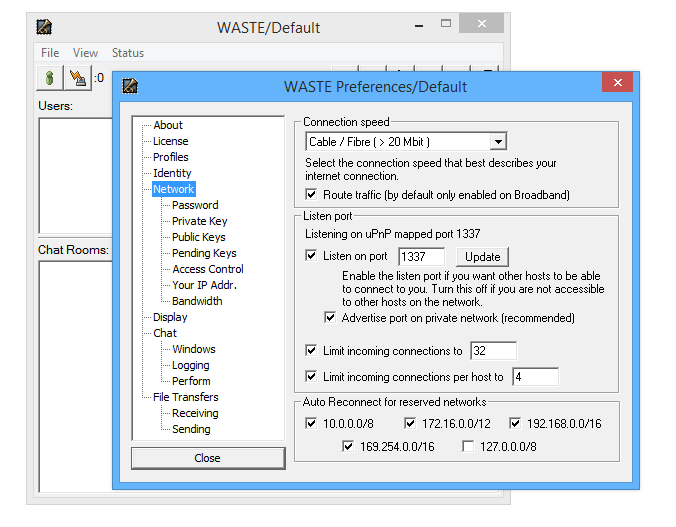Screen dimensions: 676x527
Task: Click the Close button in preferences
Action: pyautogui.click(x=208, y=458)
